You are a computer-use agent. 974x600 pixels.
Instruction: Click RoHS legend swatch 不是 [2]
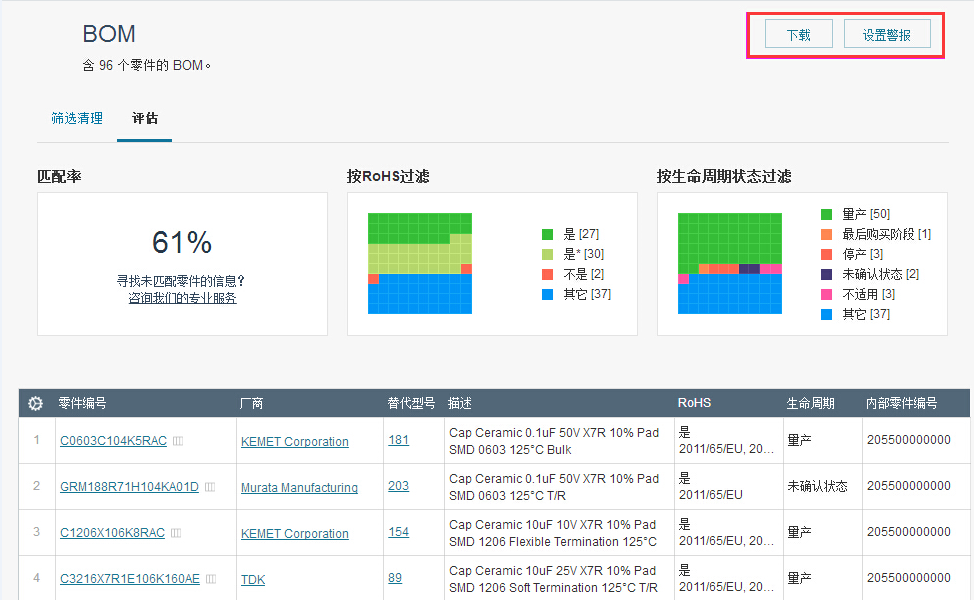pyautogui.click(x=547, y=274)
